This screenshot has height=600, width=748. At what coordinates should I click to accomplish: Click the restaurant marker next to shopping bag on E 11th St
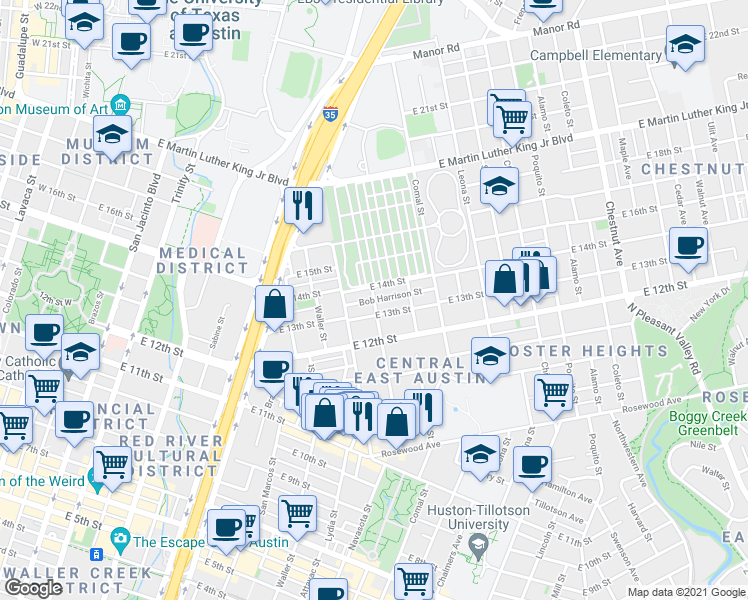pyautogui.click(x=363, y=416)
